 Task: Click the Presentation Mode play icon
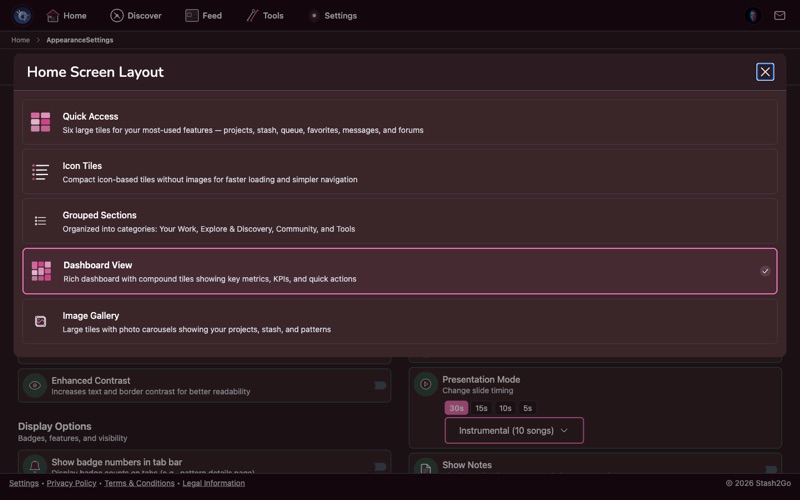click(x=425, y=384)
